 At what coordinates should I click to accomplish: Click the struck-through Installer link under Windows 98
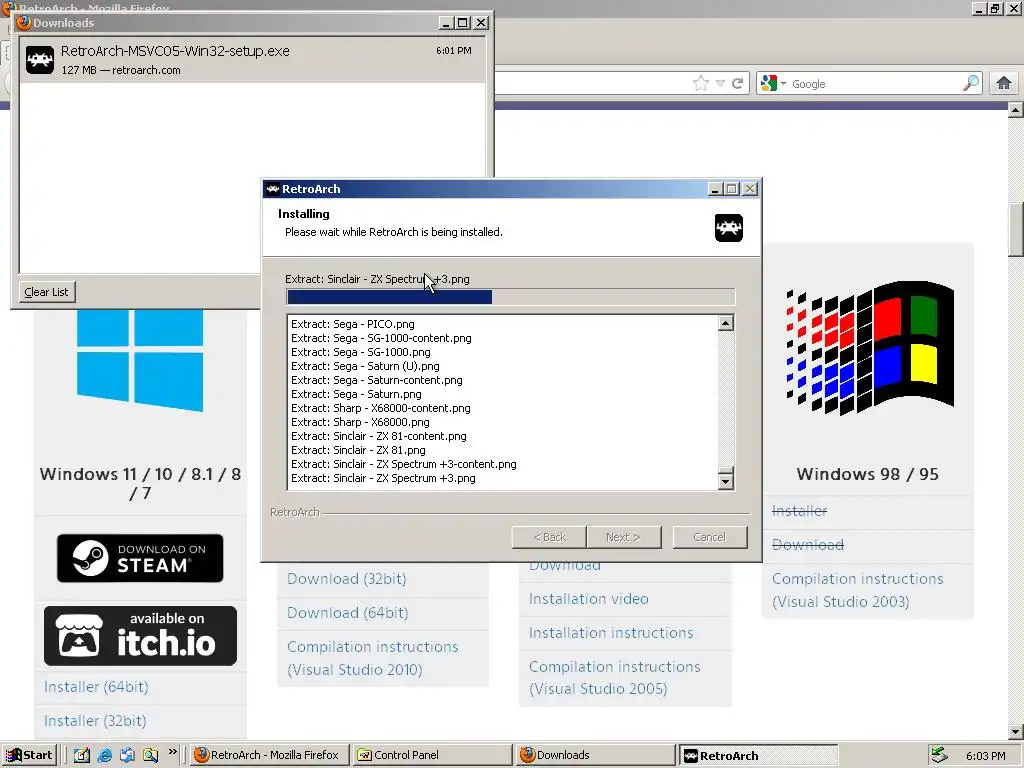[x=799, y=511]
